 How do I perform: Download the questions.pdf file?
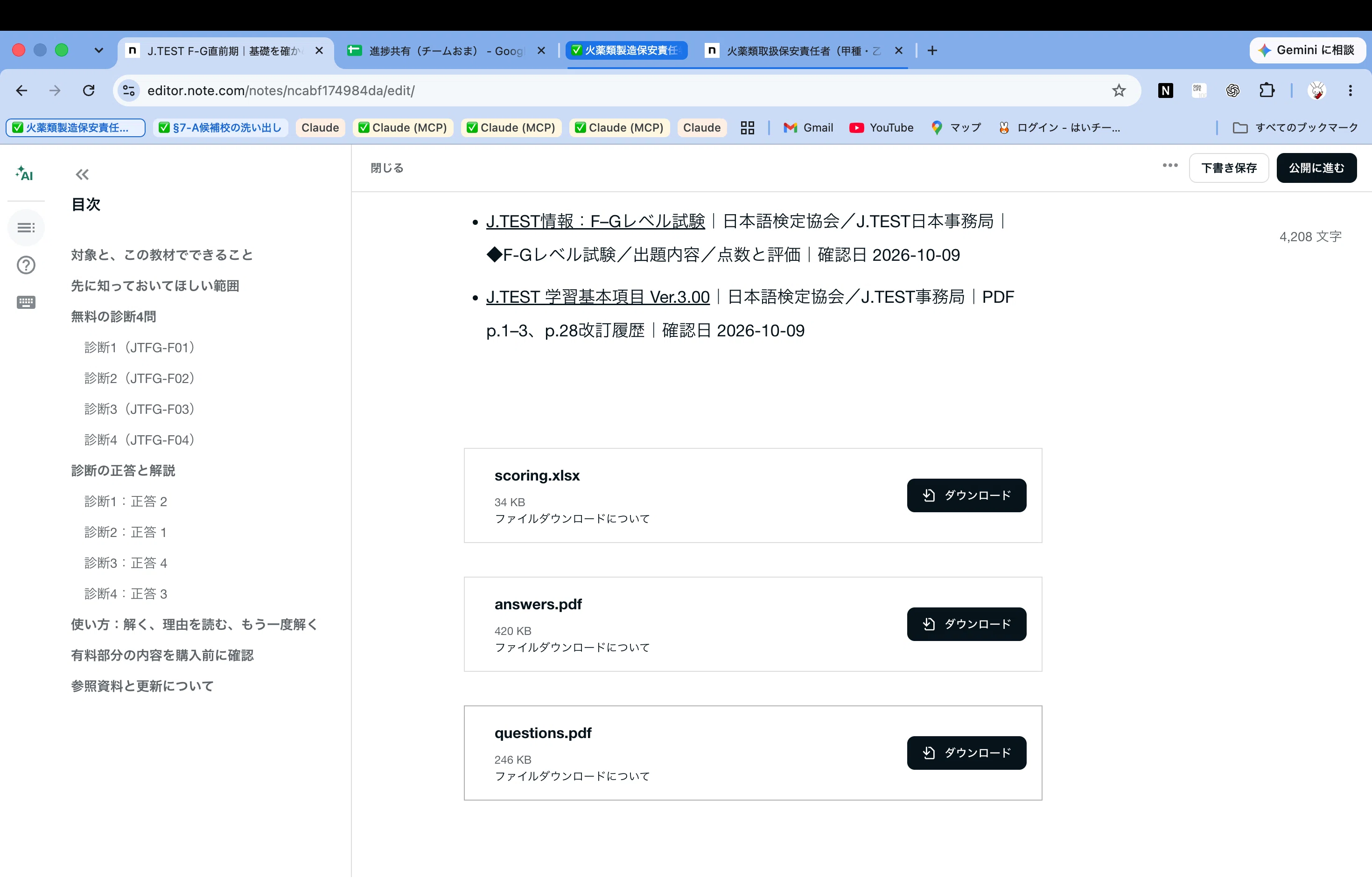point(966,753)
